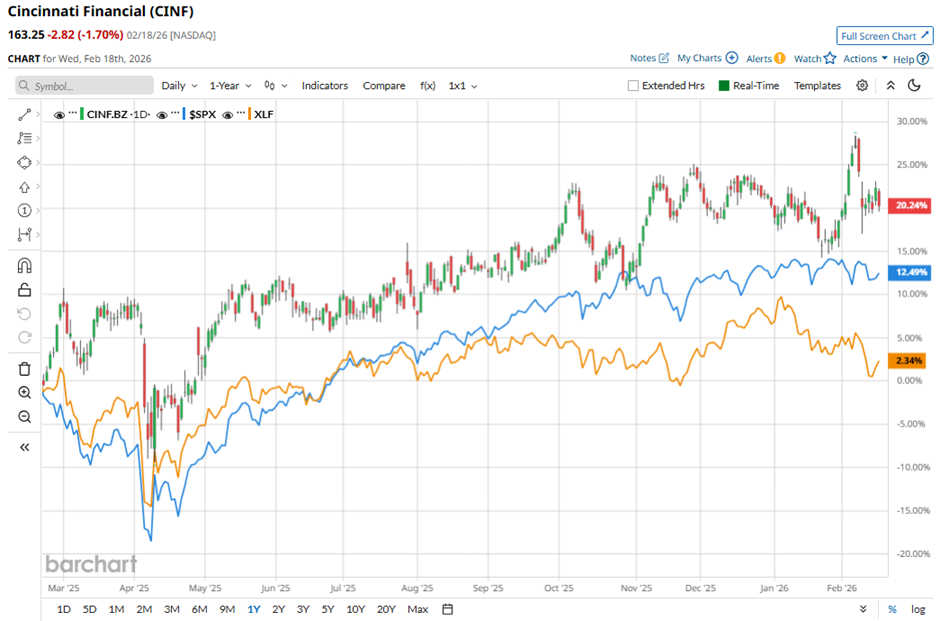This screenshot has height=621, width=940.
Task: Expand the 1-Year period dropdown
Action: (231, 86)
